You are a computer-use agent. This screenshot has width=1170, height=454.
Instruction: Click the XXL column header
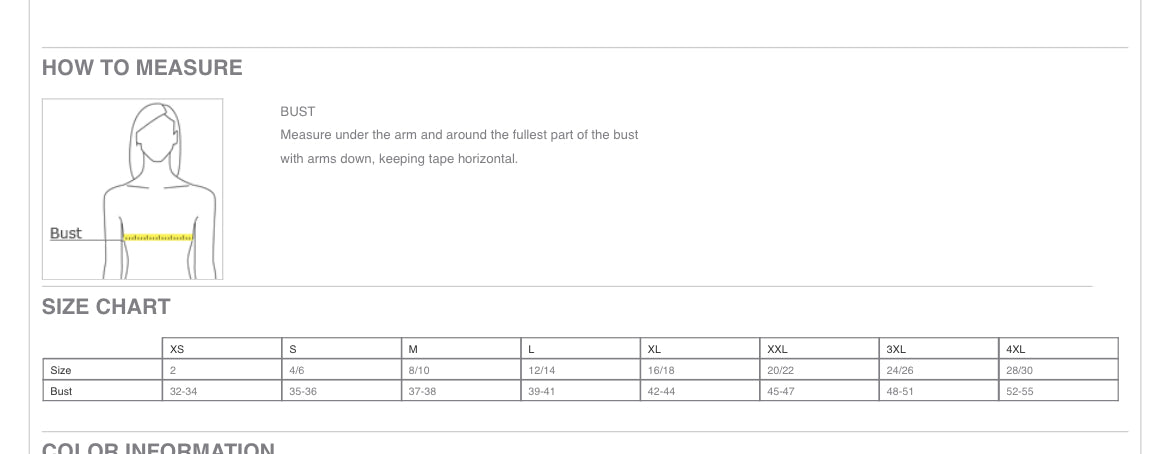coord(777,349)
